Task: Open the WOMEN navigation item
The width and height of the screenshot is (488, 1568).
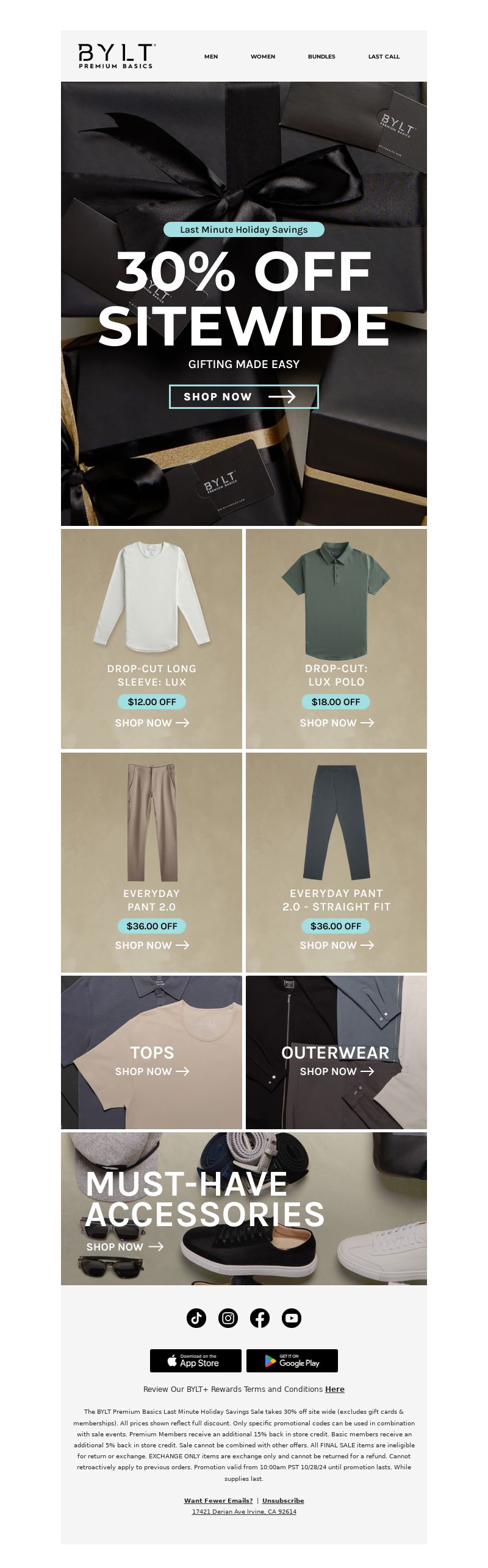Action: [263, 57]
